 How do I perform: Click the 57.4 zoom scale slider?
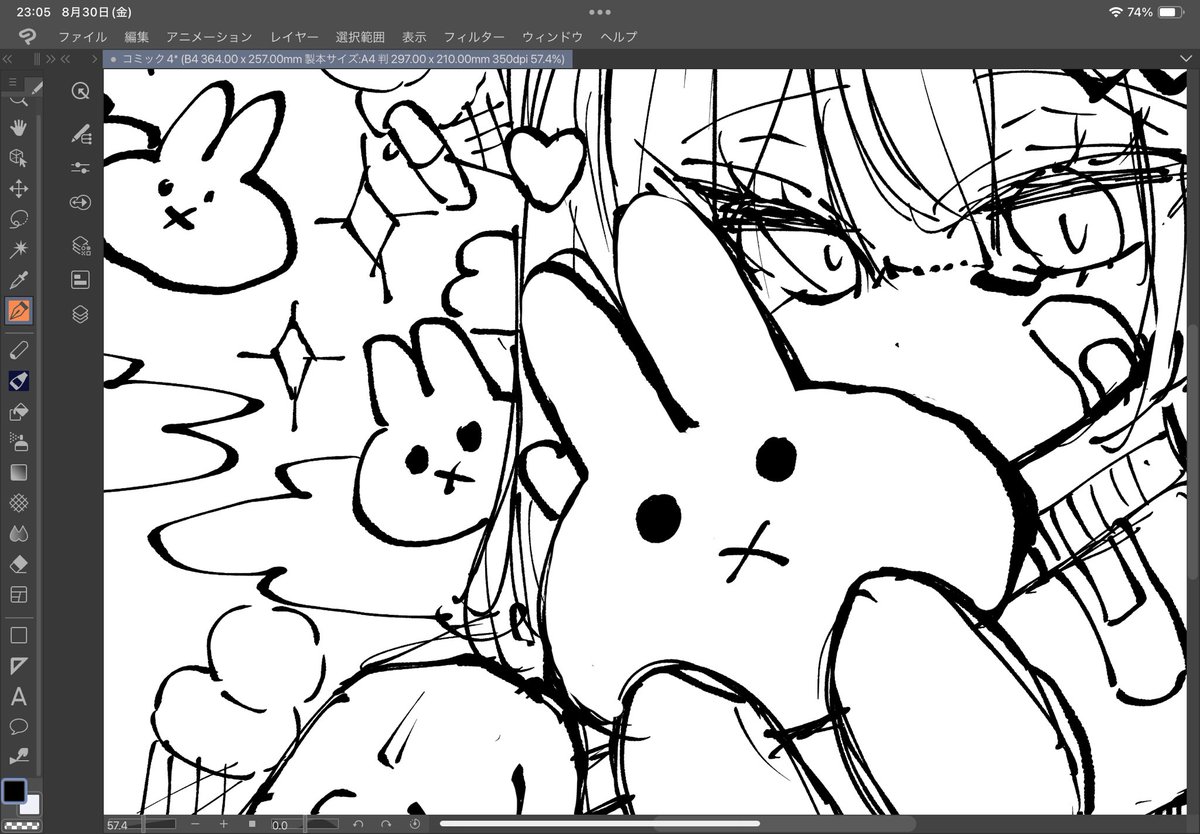click(x=142, y=824)
